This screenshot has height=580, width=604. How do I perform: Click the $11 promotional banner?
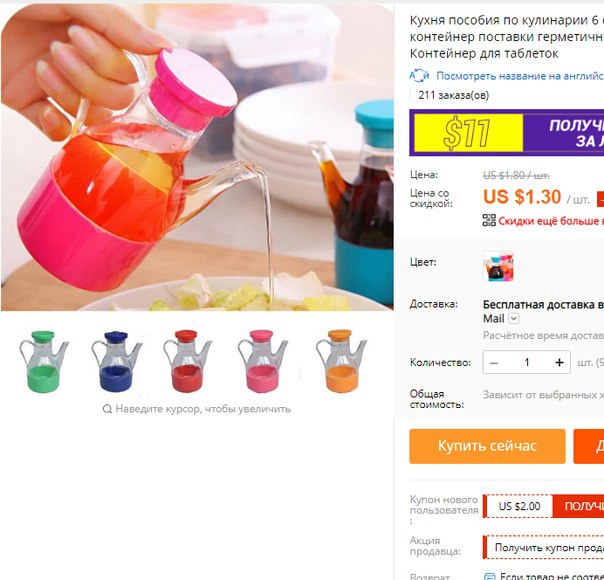(x=507, y=132)
